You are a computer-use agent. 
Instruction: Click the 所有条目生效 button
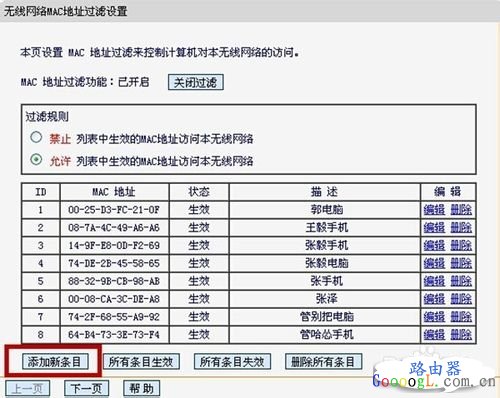141,362
